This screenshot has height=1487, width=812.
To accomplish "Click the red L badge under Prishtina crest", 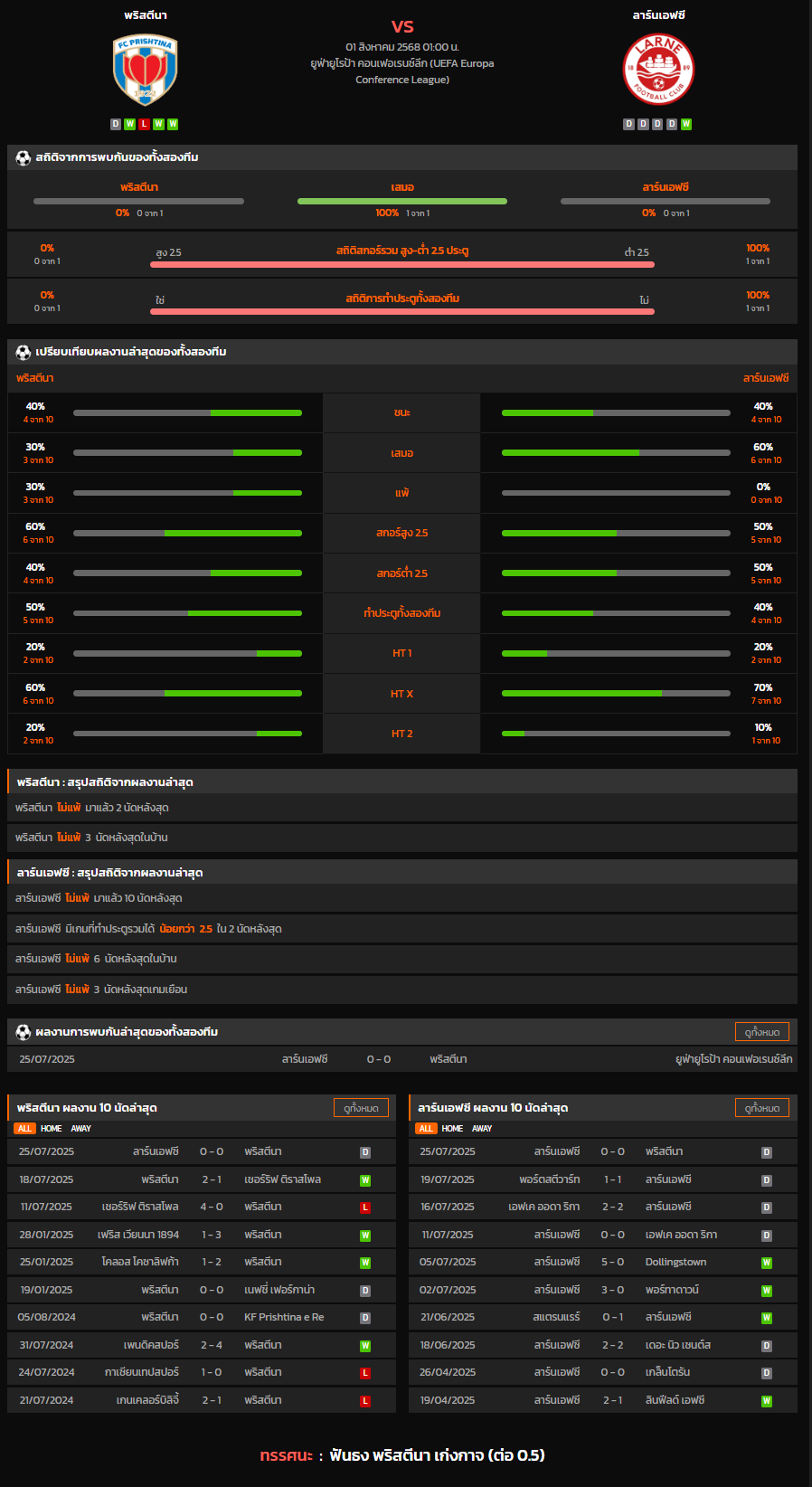I will click(x=145, y=124).
